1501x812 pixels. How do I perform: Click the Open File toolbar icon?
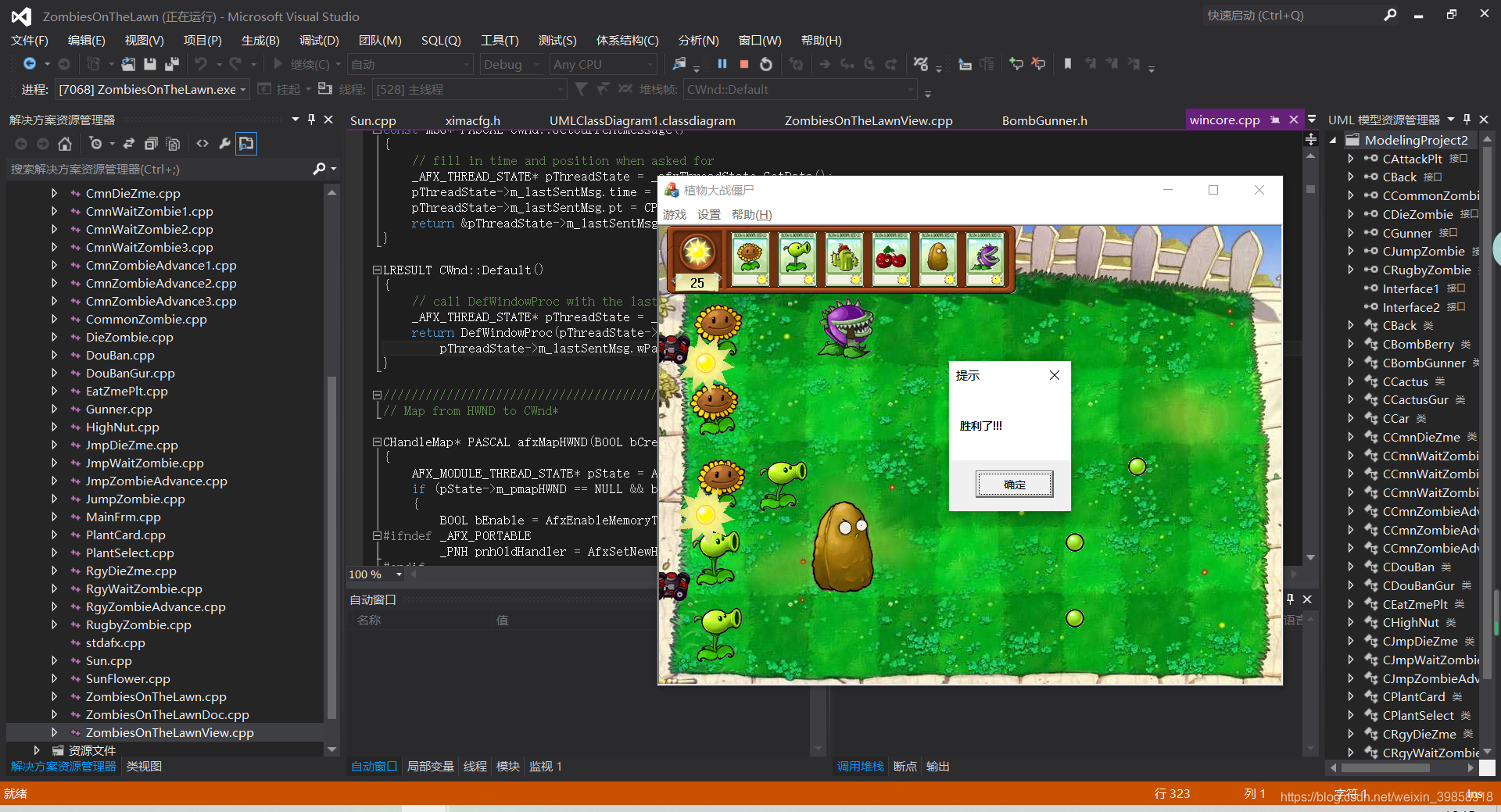coord(128,64)
